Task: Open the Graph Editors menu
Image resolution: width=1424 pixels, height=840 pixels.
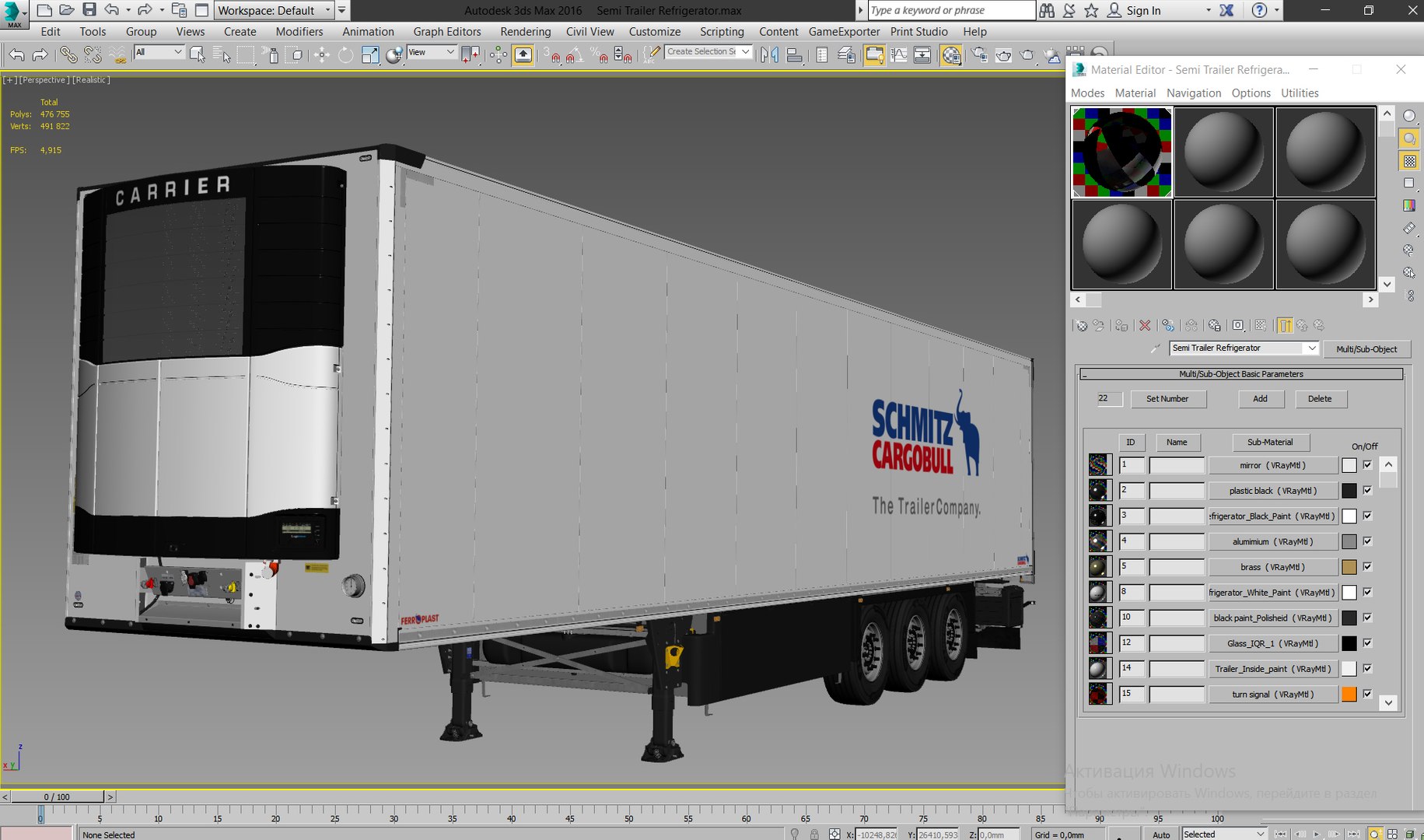Action: point(447,31)
